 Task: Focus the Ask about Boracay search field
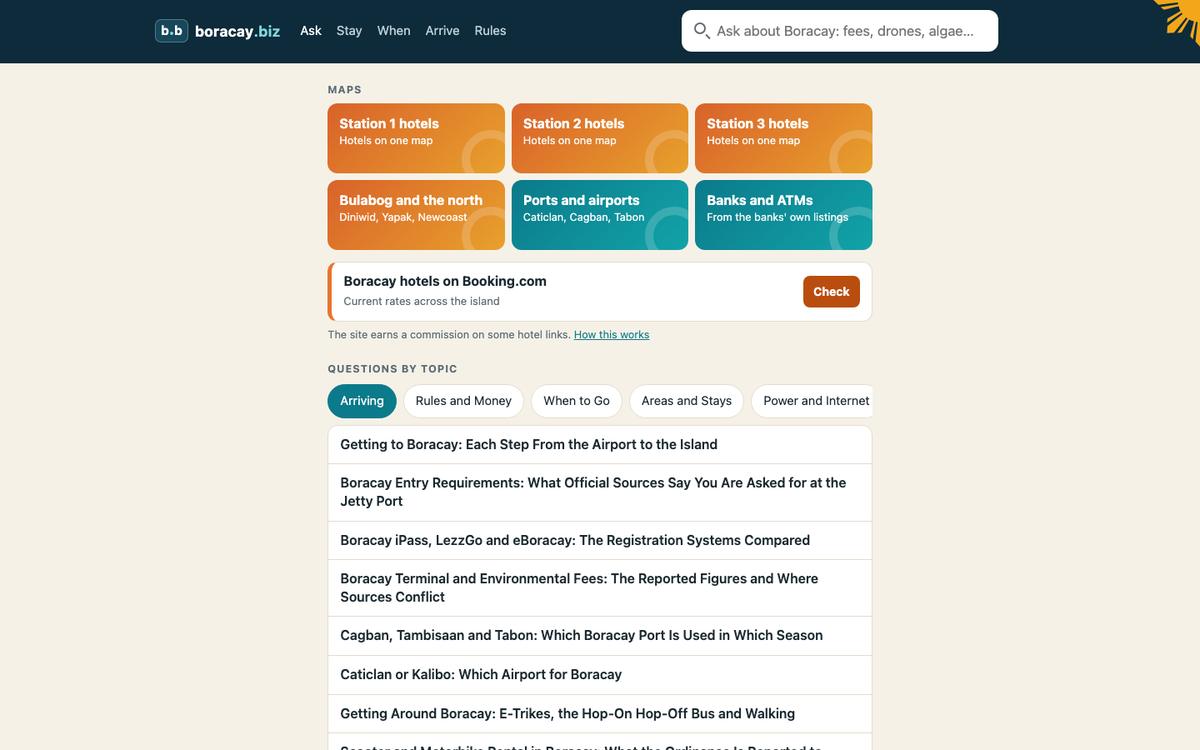click(x=840, y=31)
